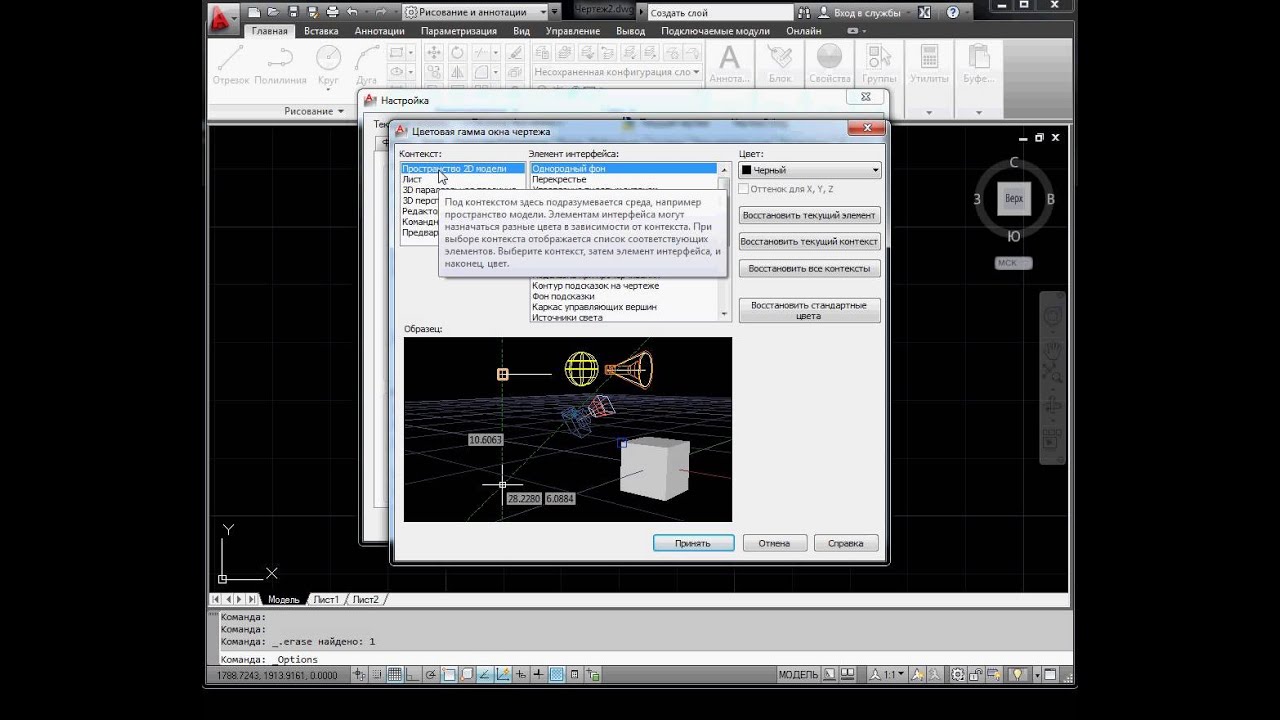Enable the Оттенок для X, Y, Z checkbox
Screen dimensions: 1280x720
point(744,189)
